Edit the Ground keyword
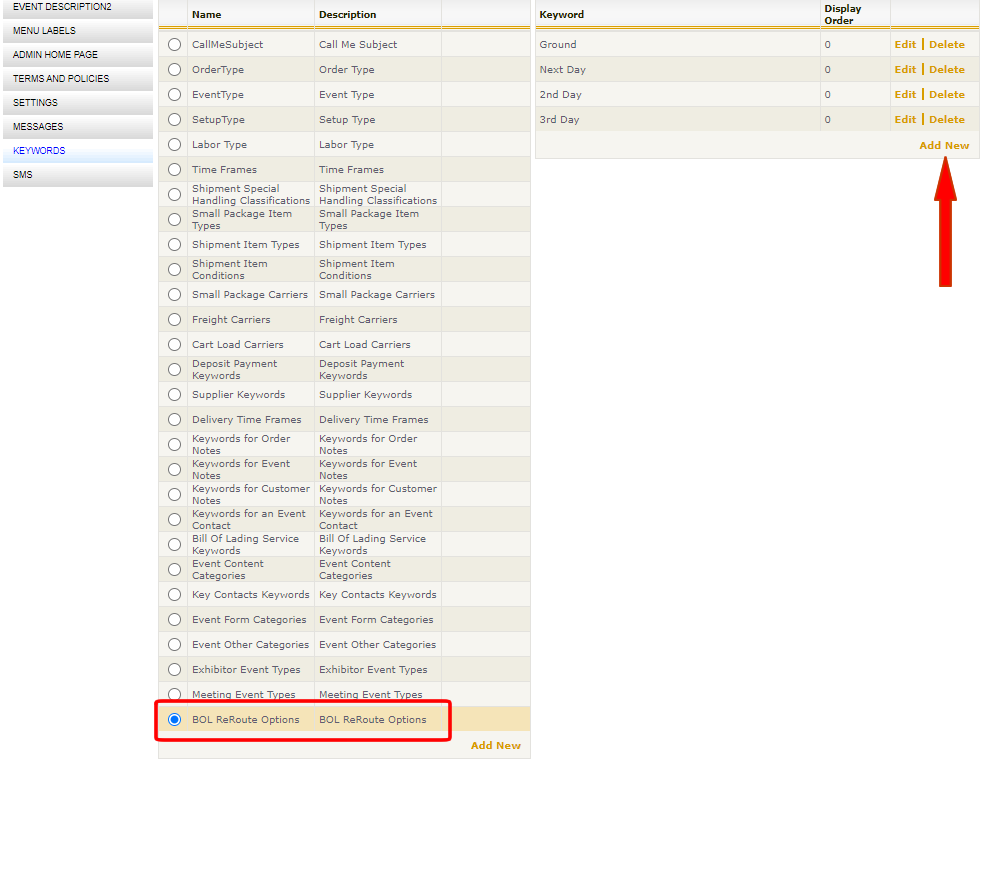 tap(905, 44)
